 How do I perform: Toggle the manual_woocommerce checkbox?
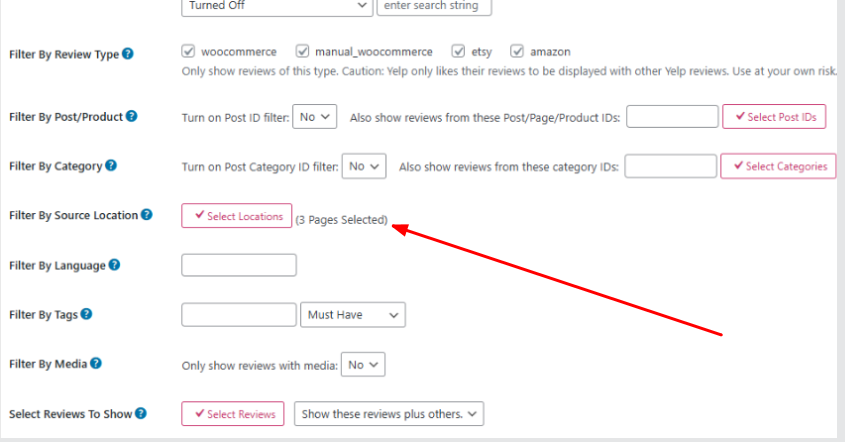click(x=302, y=51)
